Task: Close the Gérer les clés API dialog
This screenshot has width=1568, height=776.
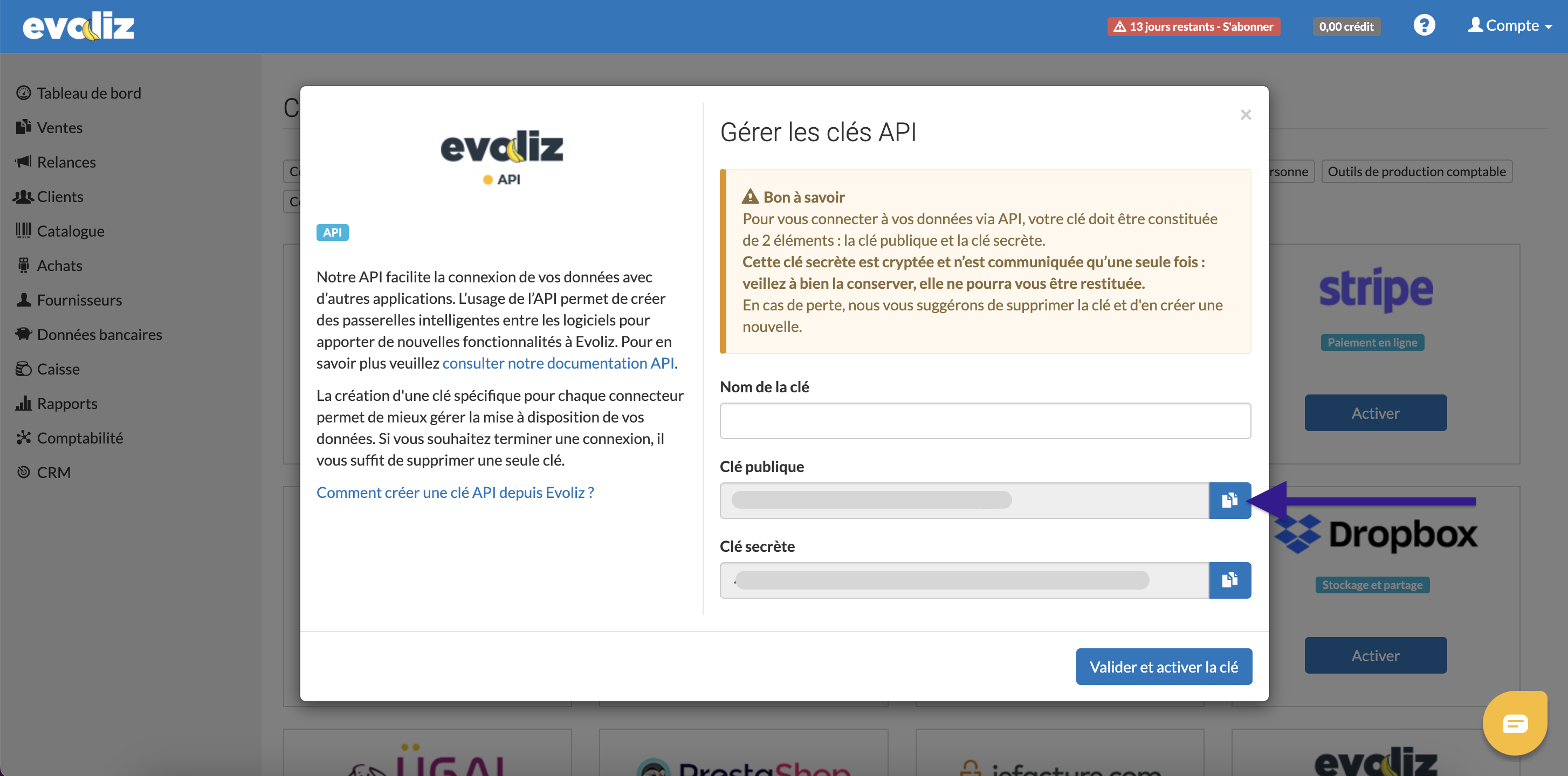Action: pos(1246,115)
